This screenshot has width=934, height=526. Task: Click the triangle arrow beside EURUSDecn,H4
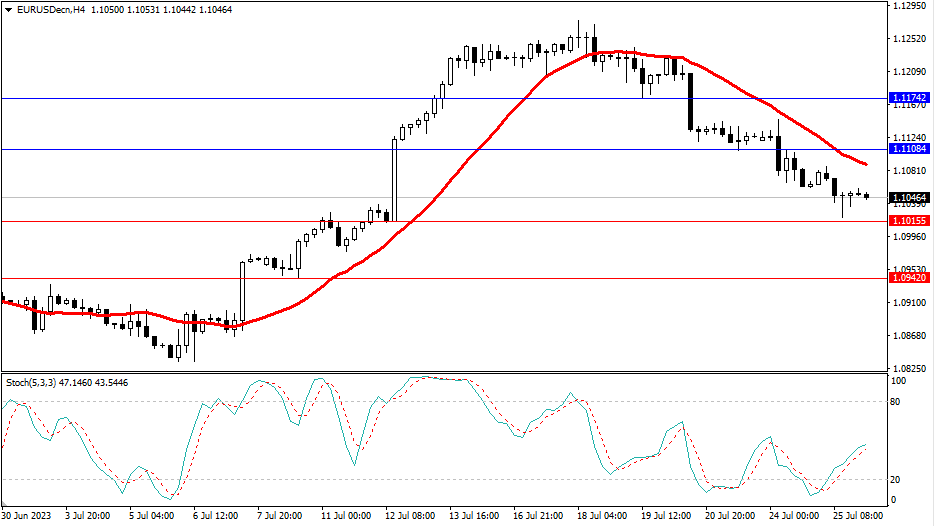click(x=8, y=9)
